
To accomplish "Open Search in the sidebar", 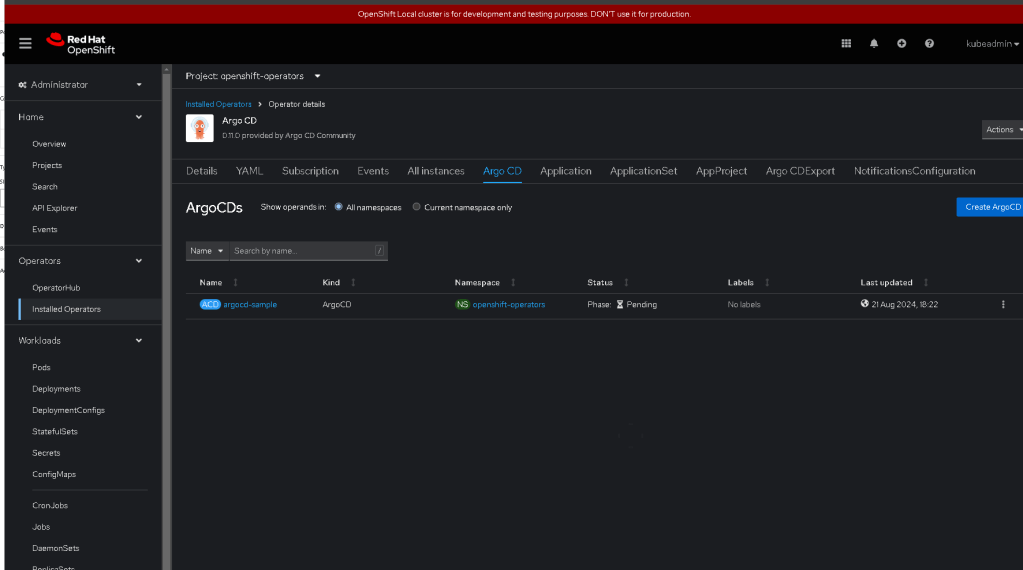I will click(x=44, y=187).
